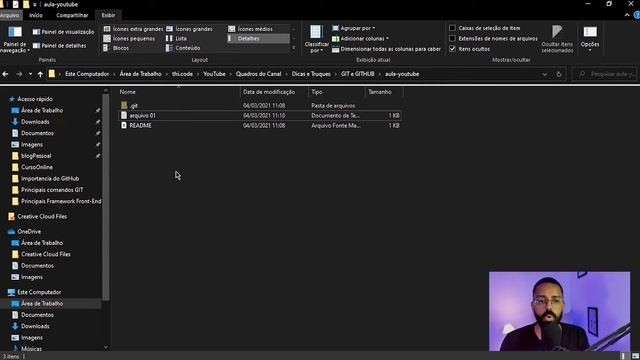Click Quadros do Canal breadcrumb

[x=258, y=74]
